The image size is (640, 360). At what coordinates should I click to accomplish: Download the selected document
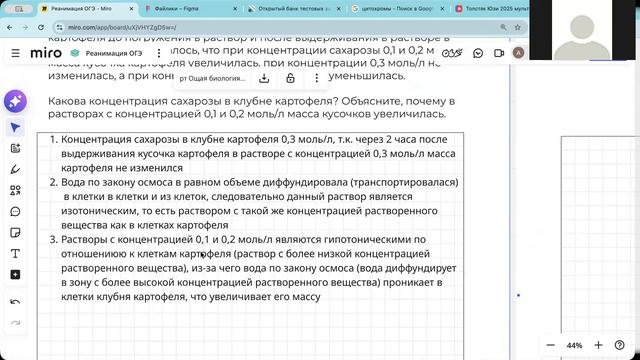(264, 78)
